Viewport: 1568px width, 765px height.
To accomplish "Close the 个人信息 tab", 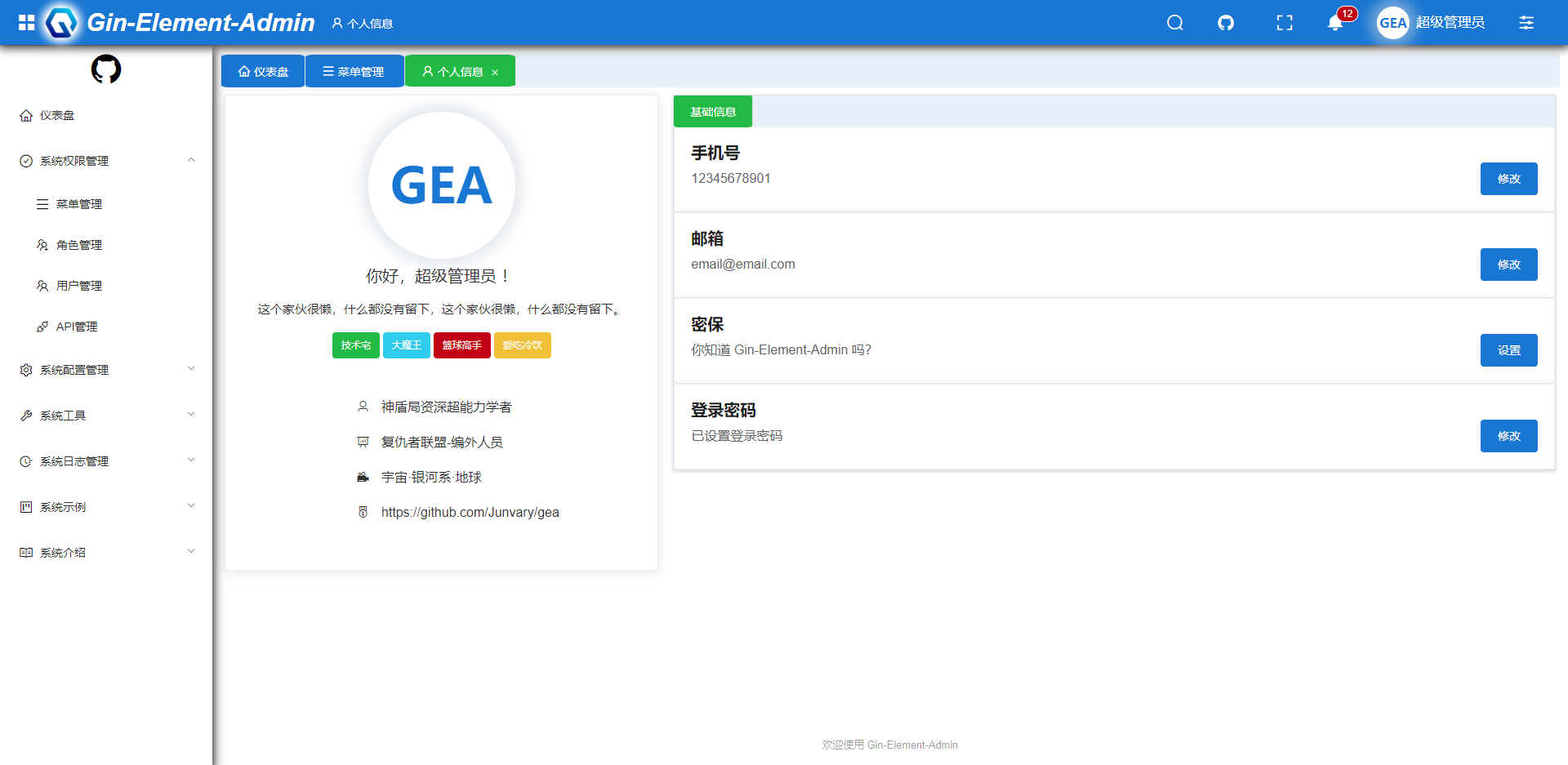I will (496, 71).
